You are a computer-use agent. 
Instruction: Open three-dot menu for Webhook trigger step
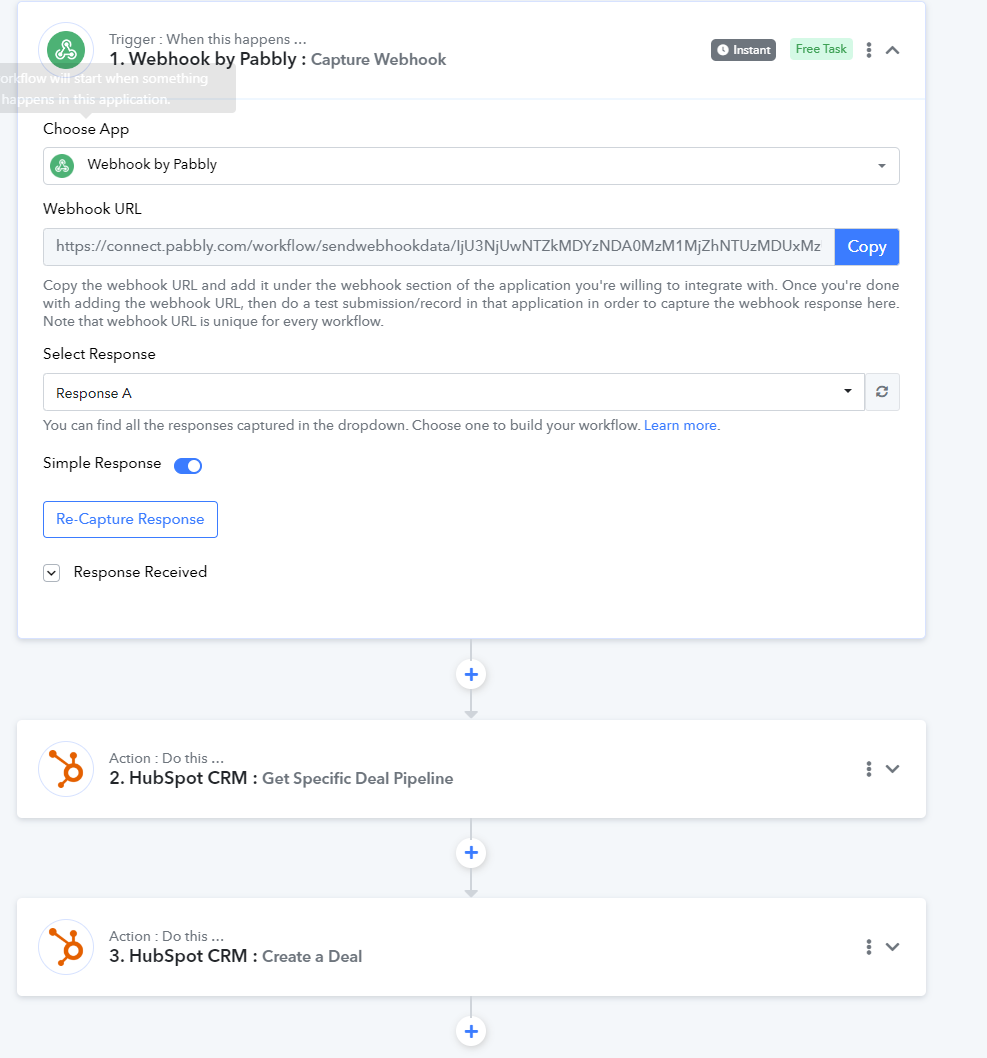pos(869,50)
